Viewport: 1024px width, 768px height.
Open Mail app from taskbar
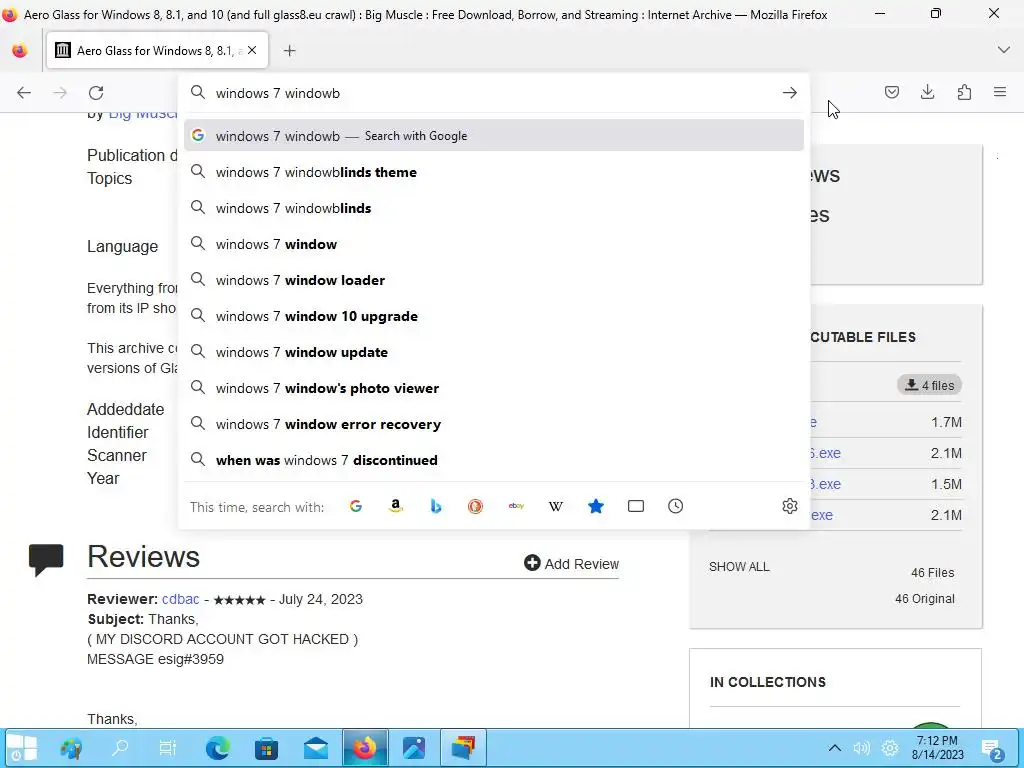click(x=316, y=748)
